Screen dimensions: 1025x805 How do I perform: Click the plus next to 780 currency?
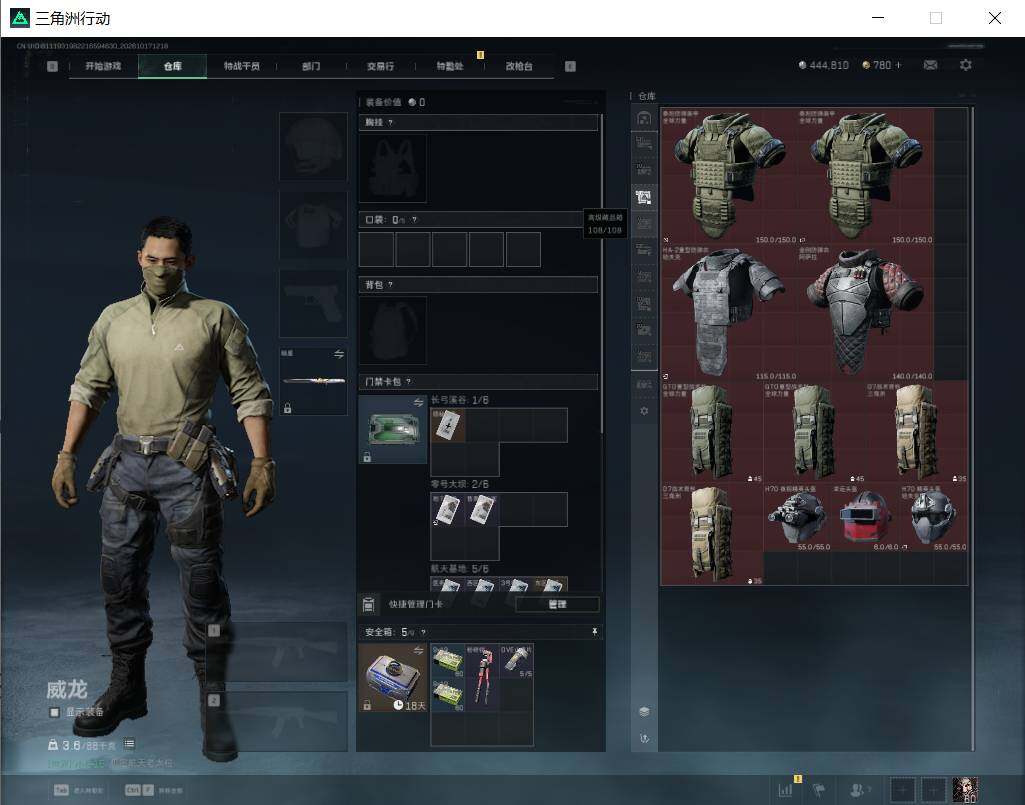click(898, 65)
